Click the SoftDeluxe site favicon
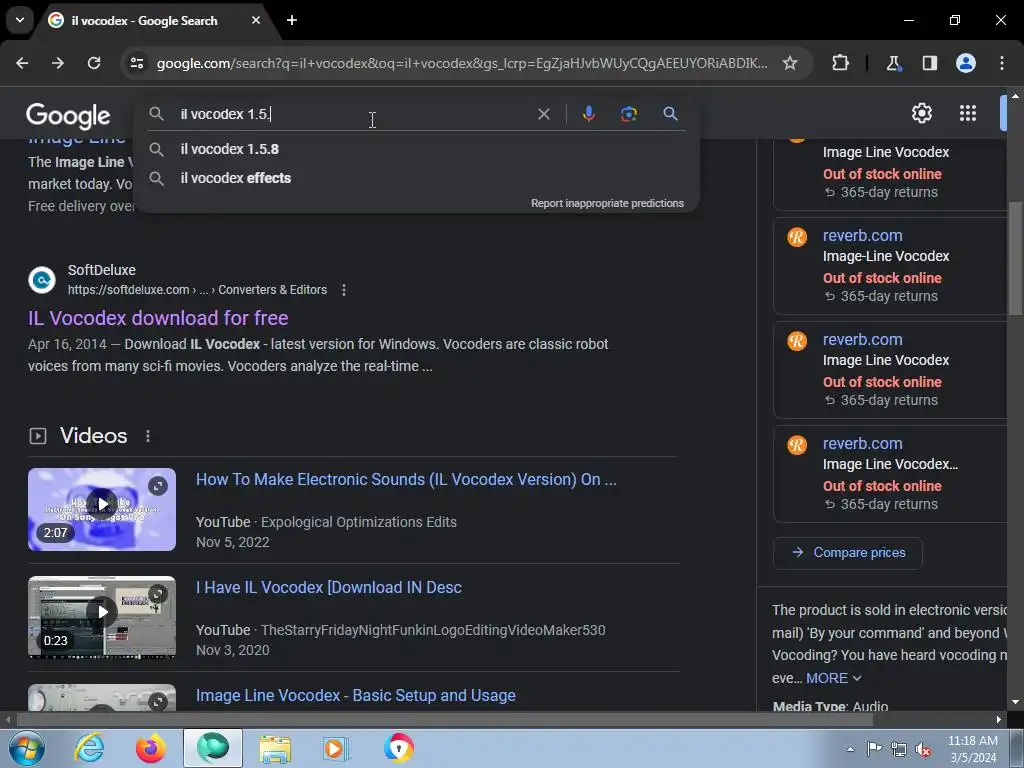Viewport: 1024px width, 768px height. 42,280
